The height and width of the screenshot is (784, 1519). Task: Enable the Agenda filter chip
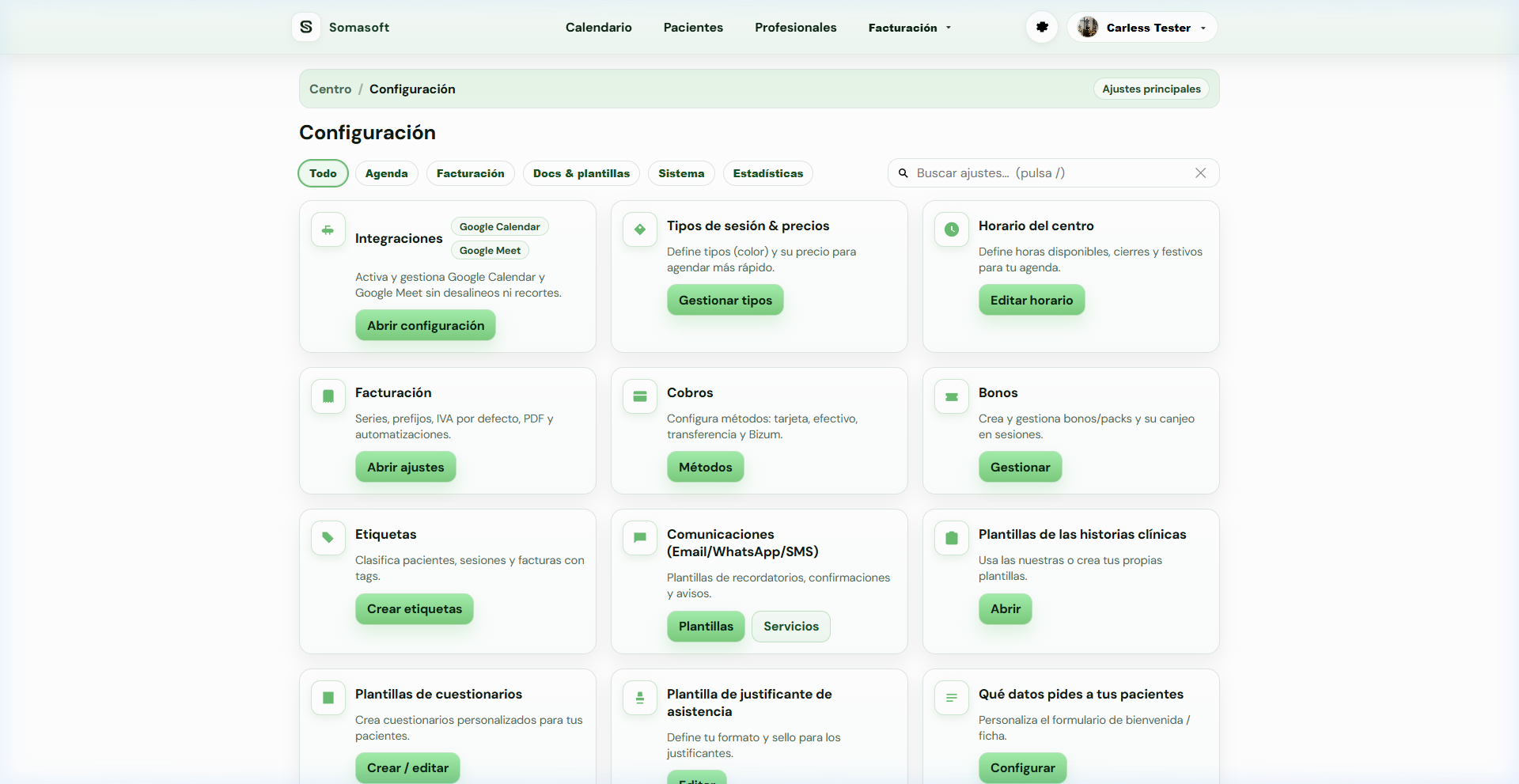pos(386,172)
